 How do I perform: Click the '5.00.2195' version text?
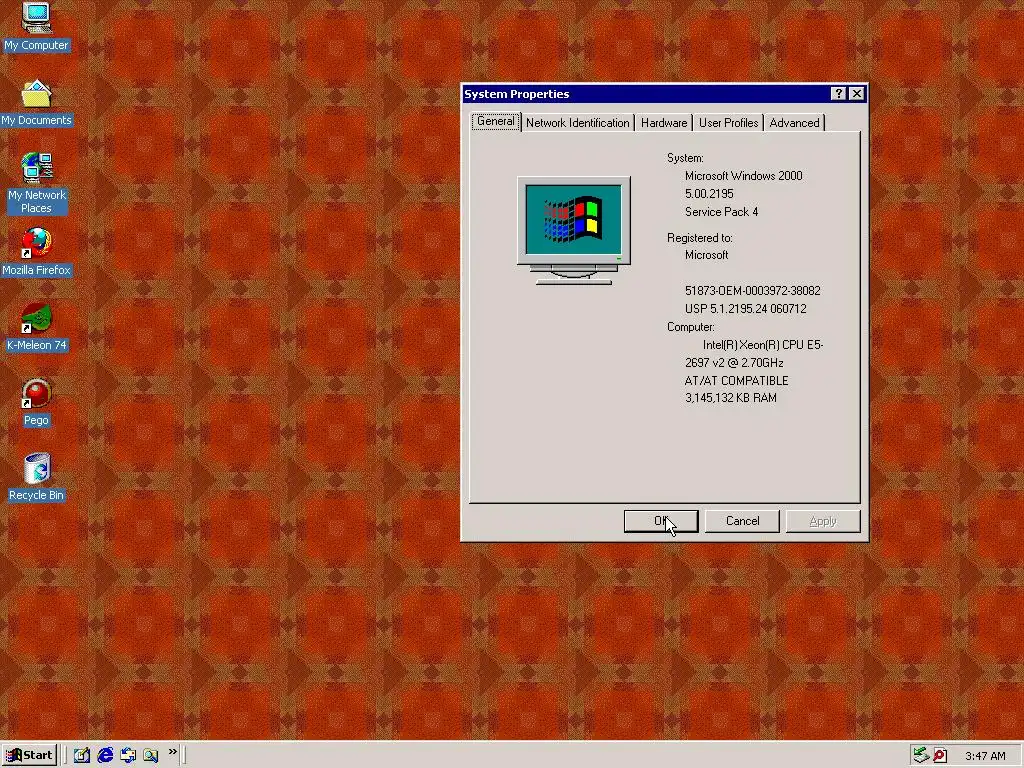(x=709, y=194)
